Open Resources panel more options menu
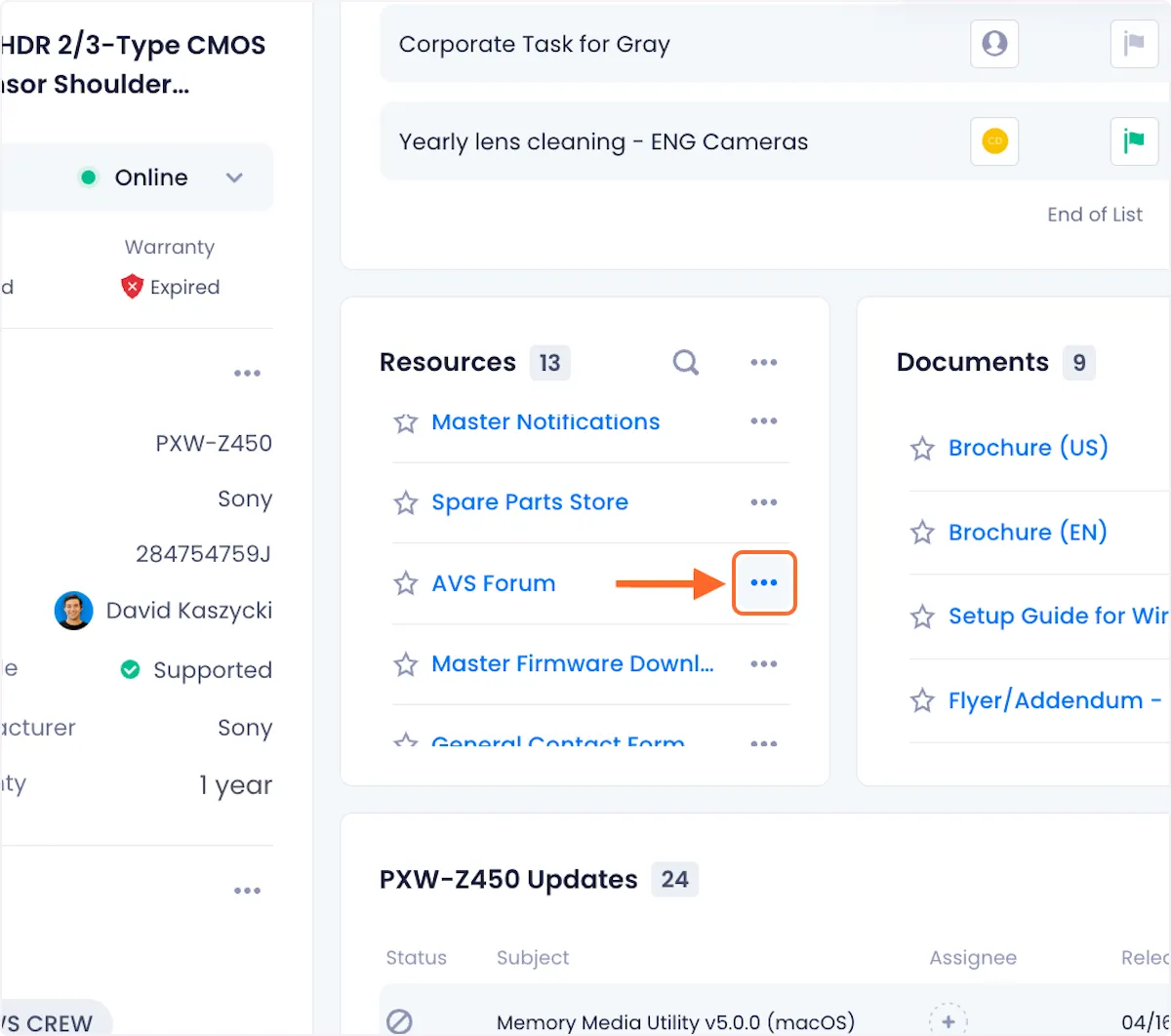Viewport: 1171px width, 1036px height. pyautogui.click(x=764, y=362)
